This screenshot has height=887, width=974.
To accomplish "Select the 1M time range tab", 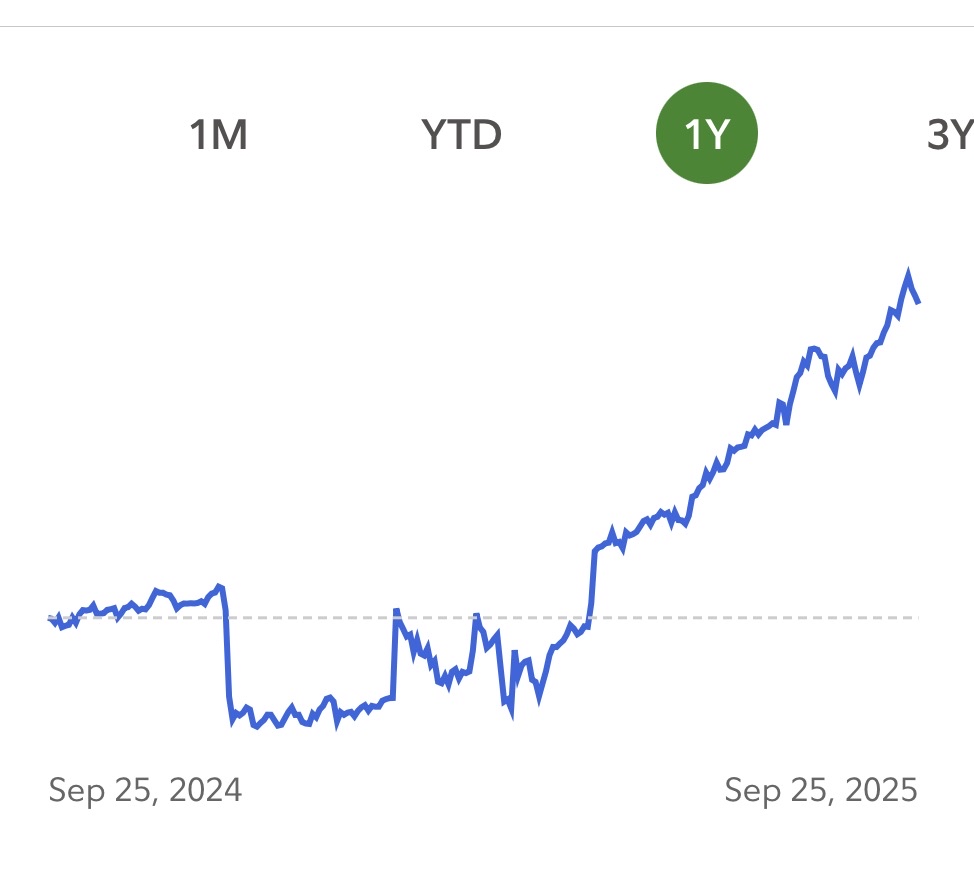I will coord(219,134).
